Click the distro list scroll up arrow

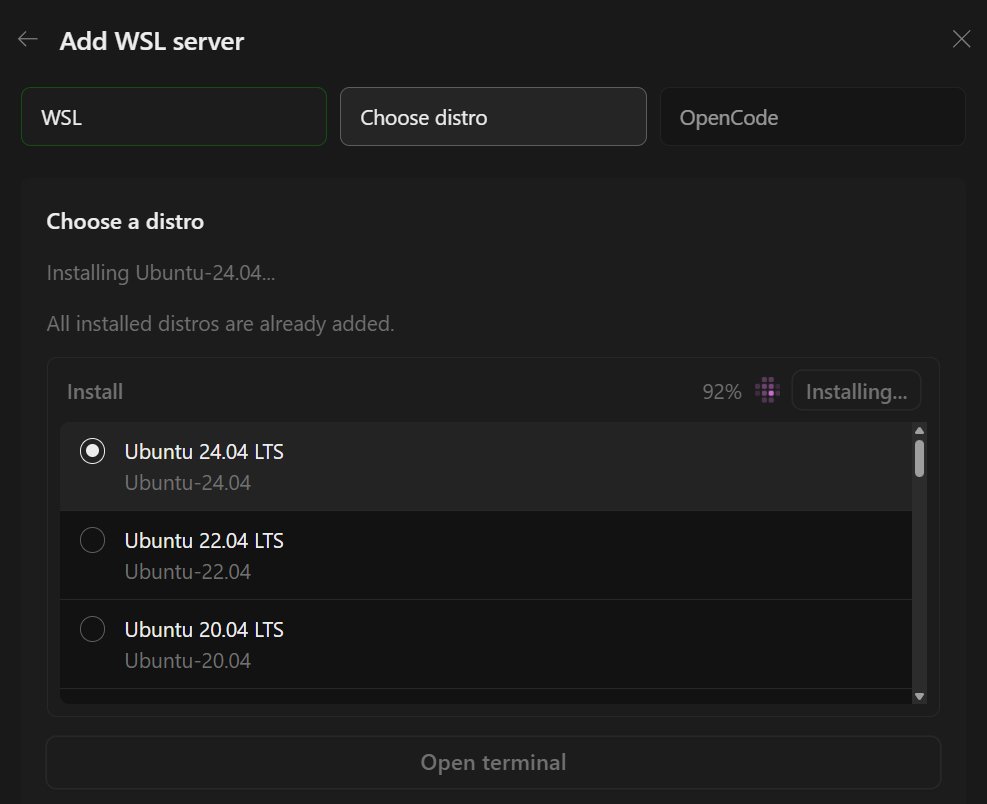919,431
